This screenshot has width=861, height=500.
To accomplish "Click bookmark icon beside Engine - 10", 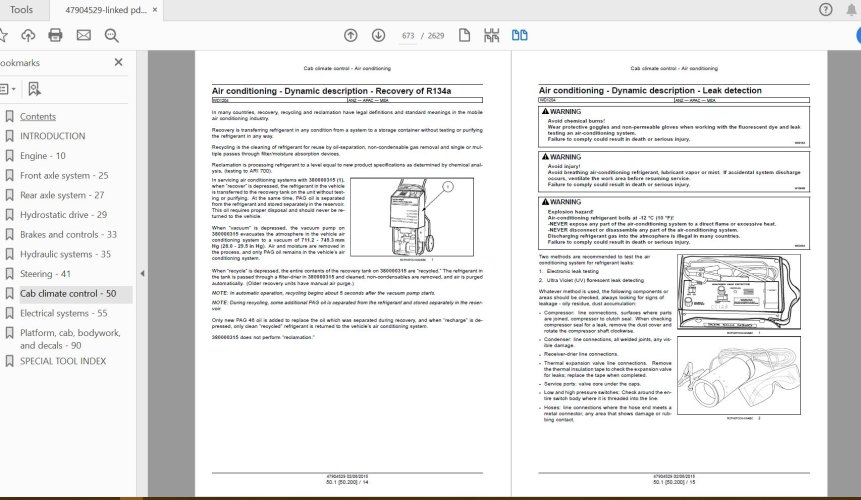I will [x=9, y=156].
